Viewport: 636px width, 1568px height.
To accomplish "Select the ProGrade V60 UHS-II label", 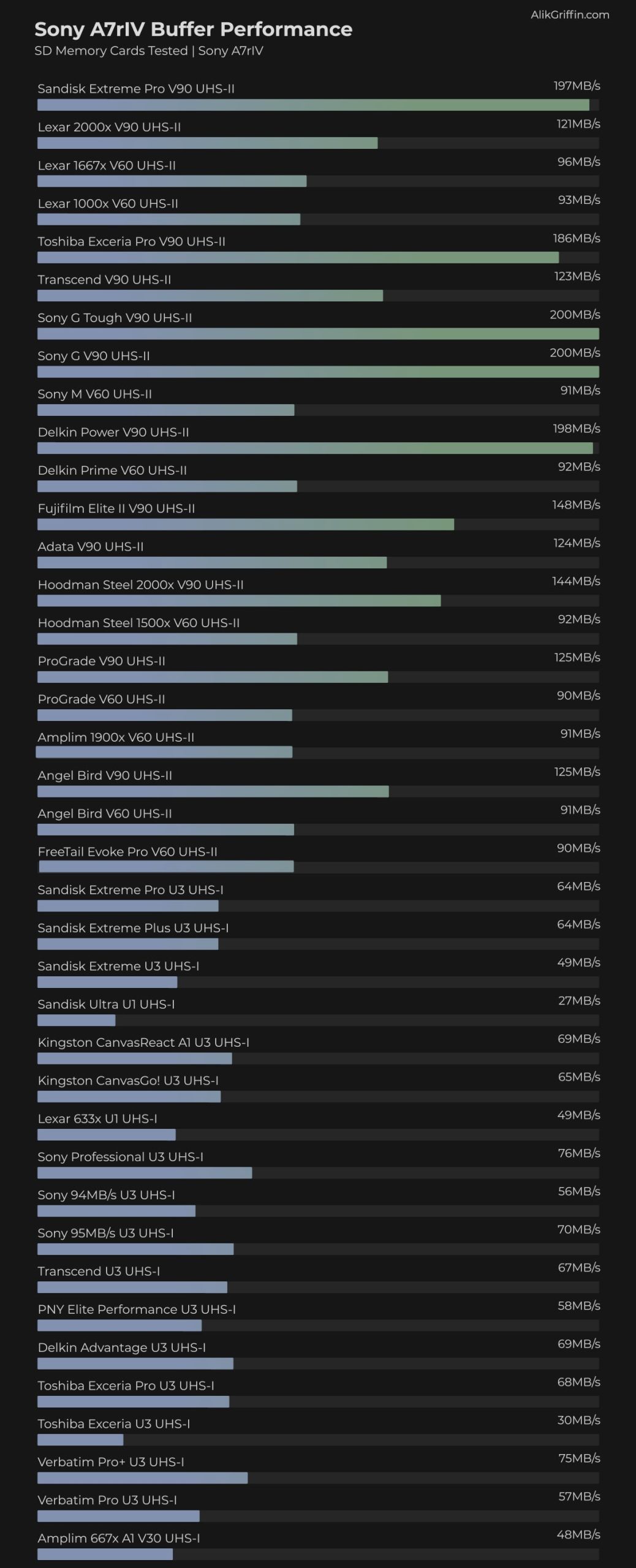I will pyautogui.click(x=102, y=699).
